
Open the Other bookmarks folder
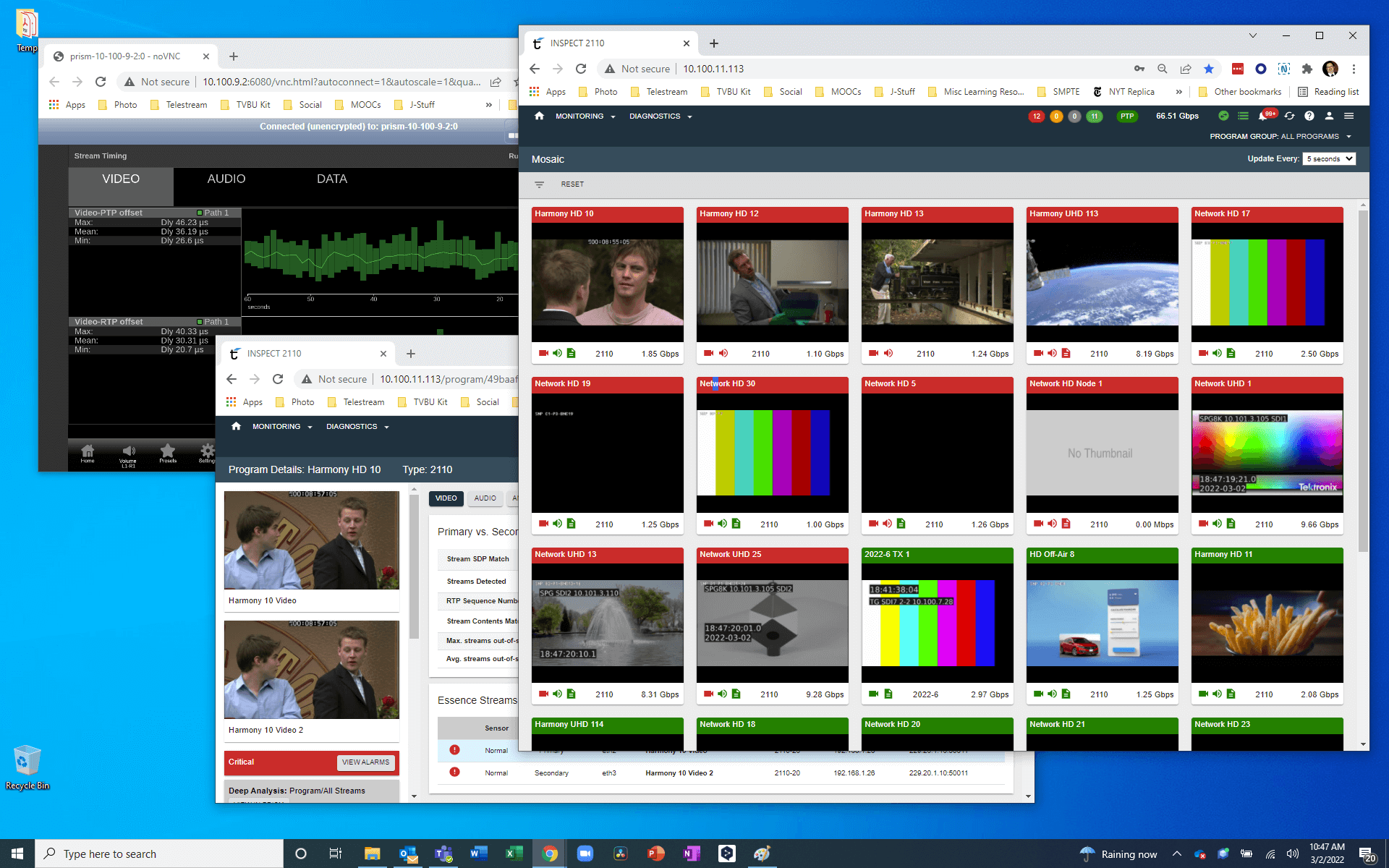pyautogui.click(x=1240, y=92)
